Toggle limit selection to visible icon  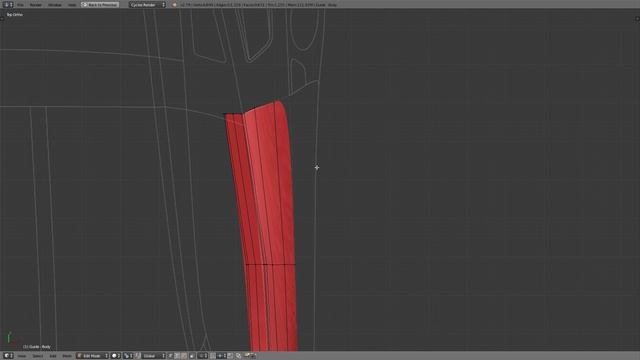pyautogui.click(x=192, y=356)
